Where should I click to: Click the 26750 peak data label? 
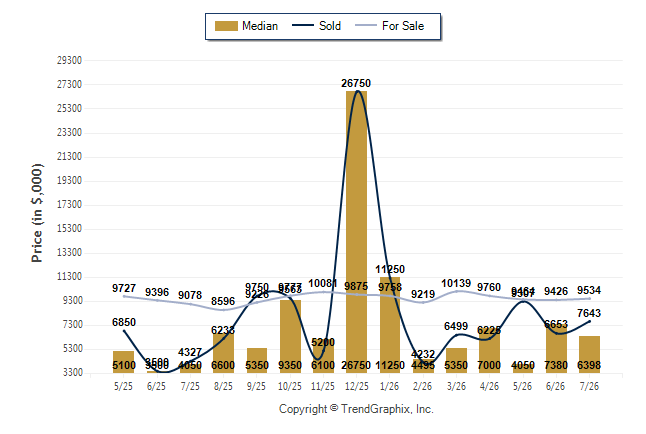point(356,83)
